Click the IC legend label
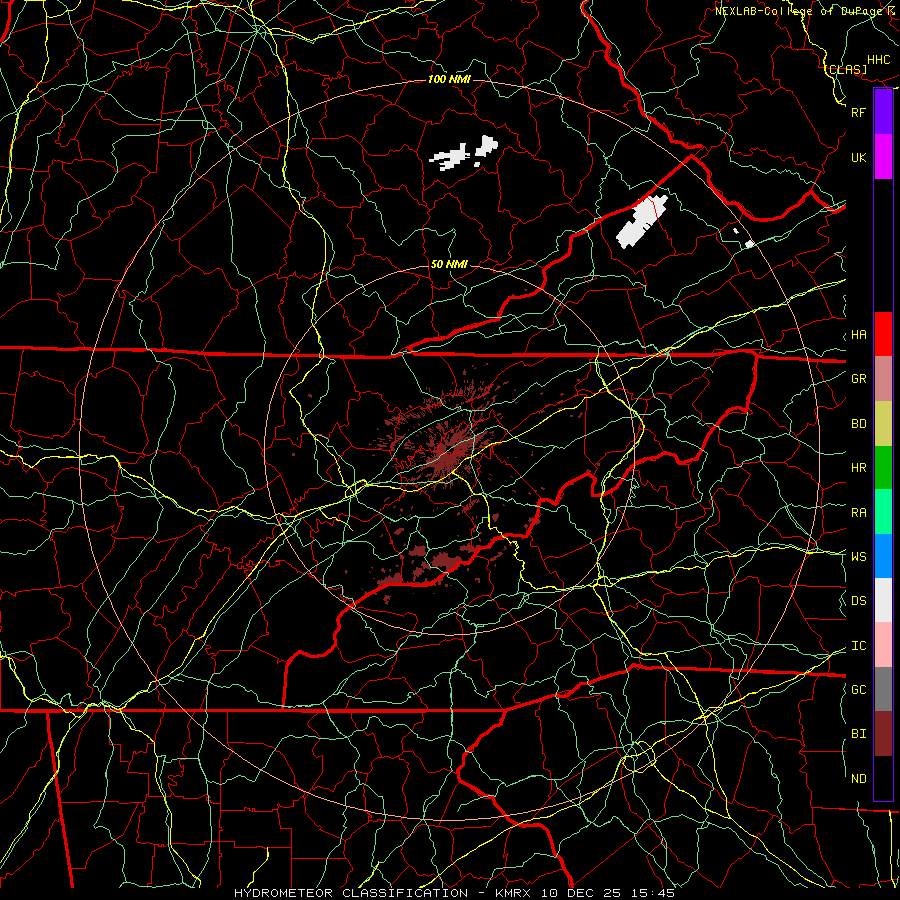The image size is (900, 900). (x=859, y=646)
